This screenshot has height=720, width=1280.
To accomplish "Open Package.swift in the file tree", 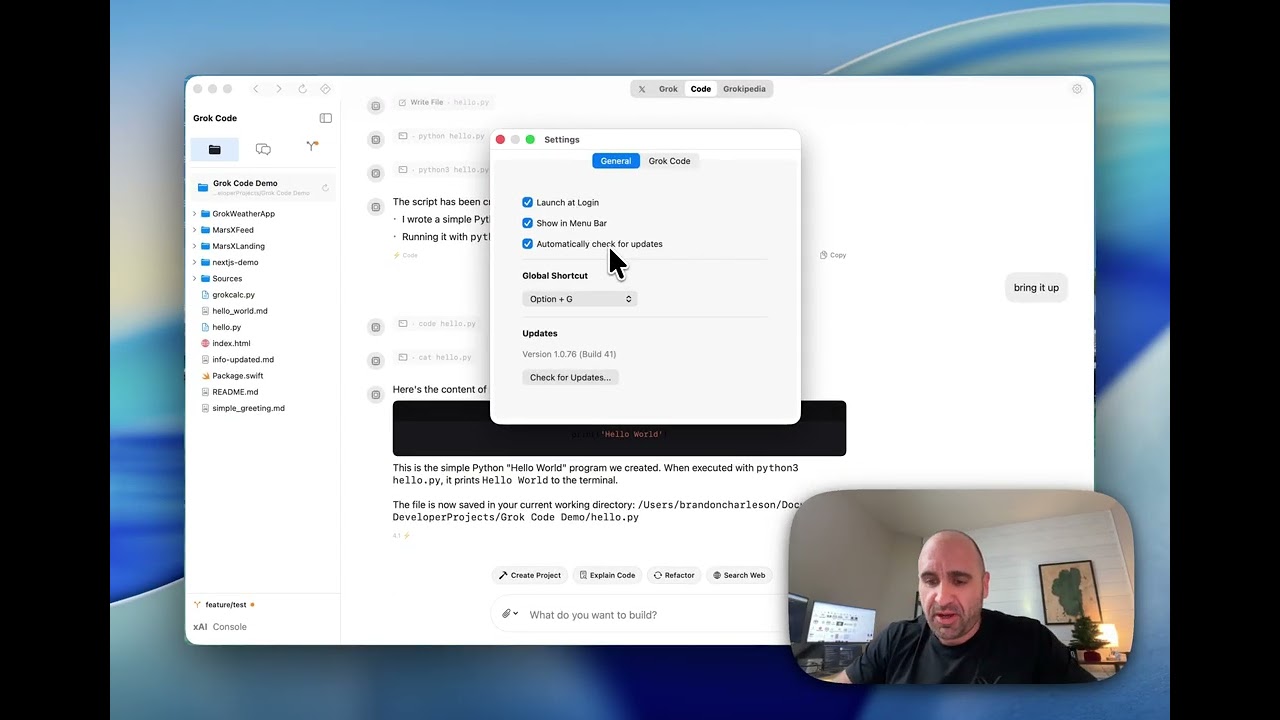I will (x=237, y=376).
